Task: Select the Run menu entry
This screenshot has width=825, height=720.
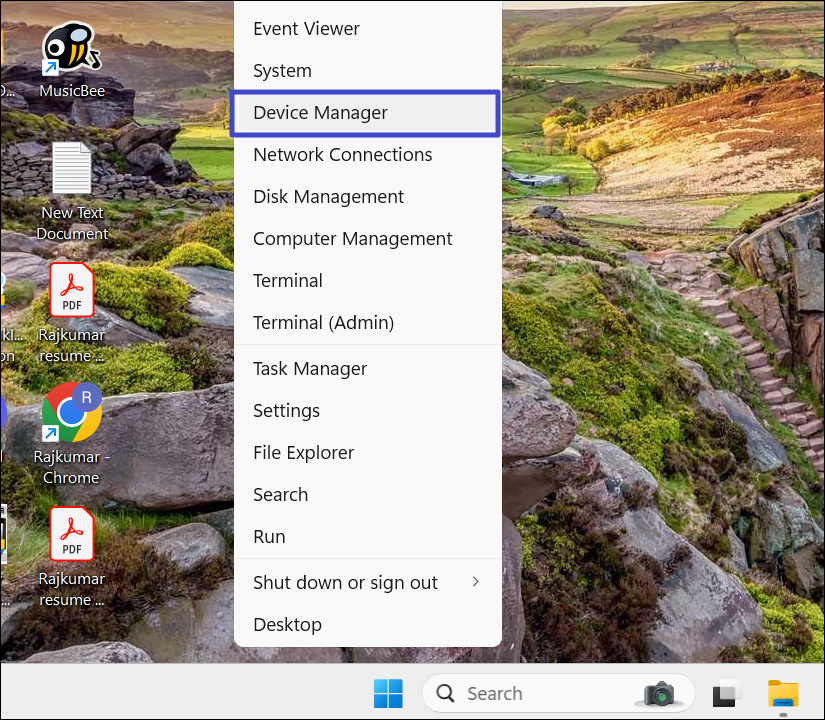Action: click(269, 537)
